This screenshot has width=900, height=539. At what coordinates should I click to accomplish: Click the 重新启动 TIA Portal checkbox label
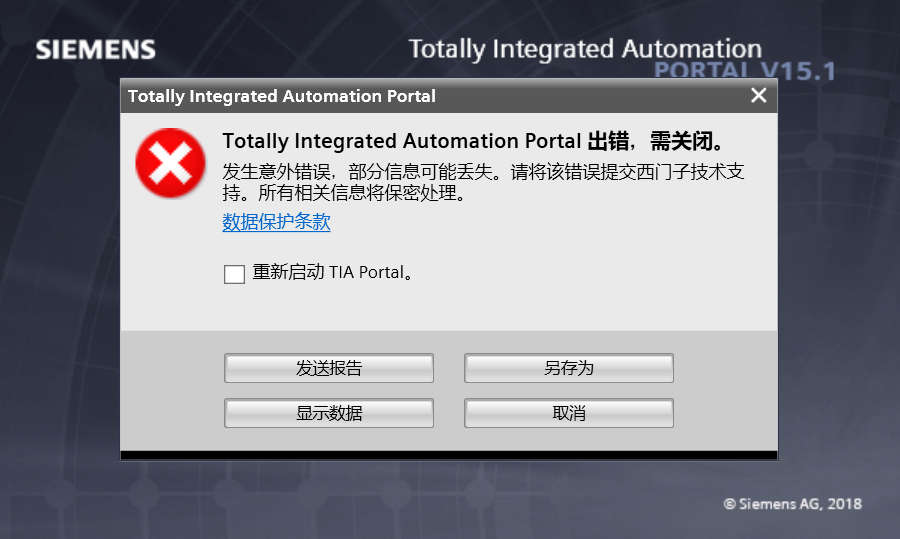tap(332, 272)
